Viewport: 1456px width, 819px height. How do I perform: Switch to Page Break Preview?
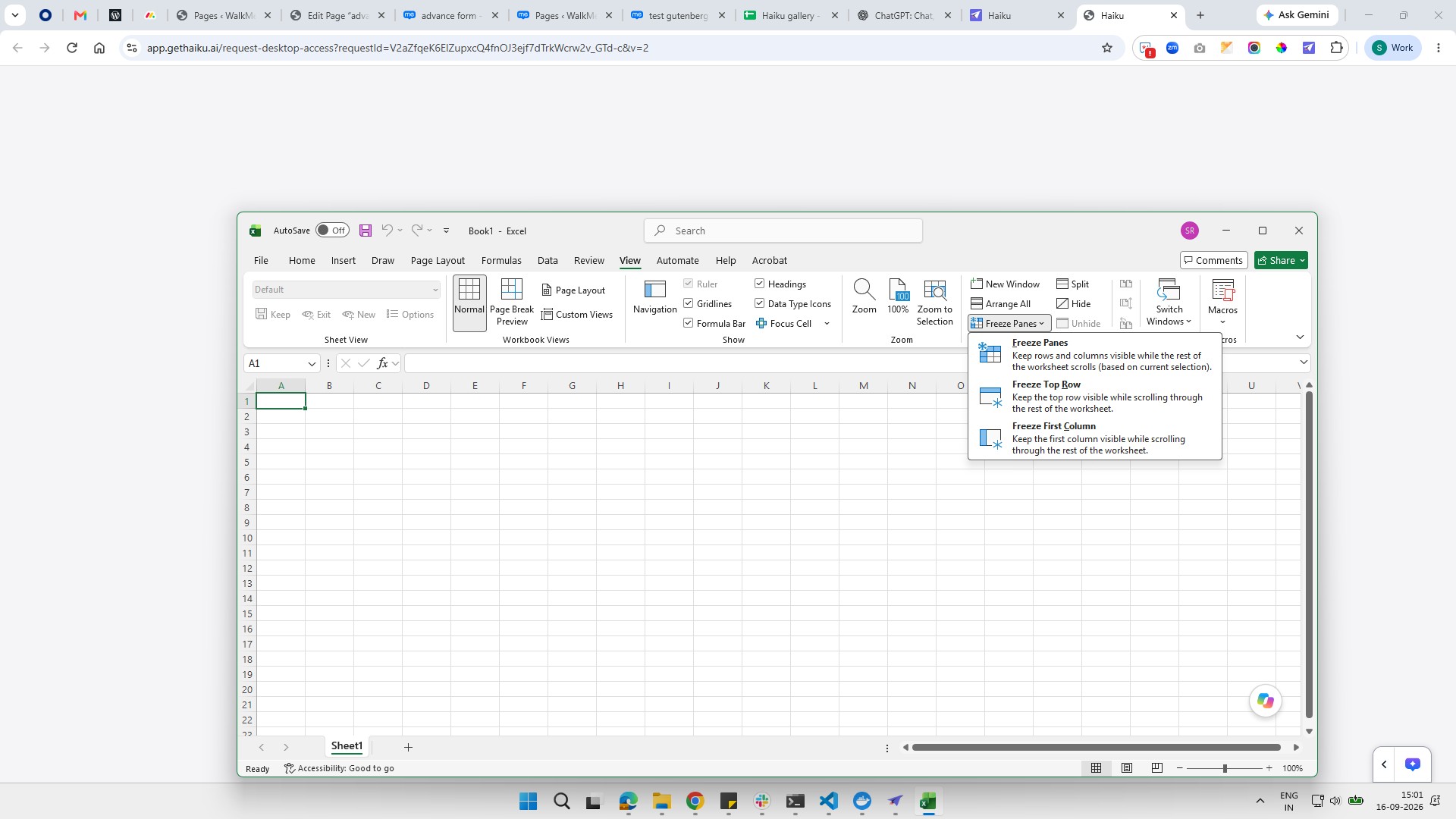click(512, 303)
